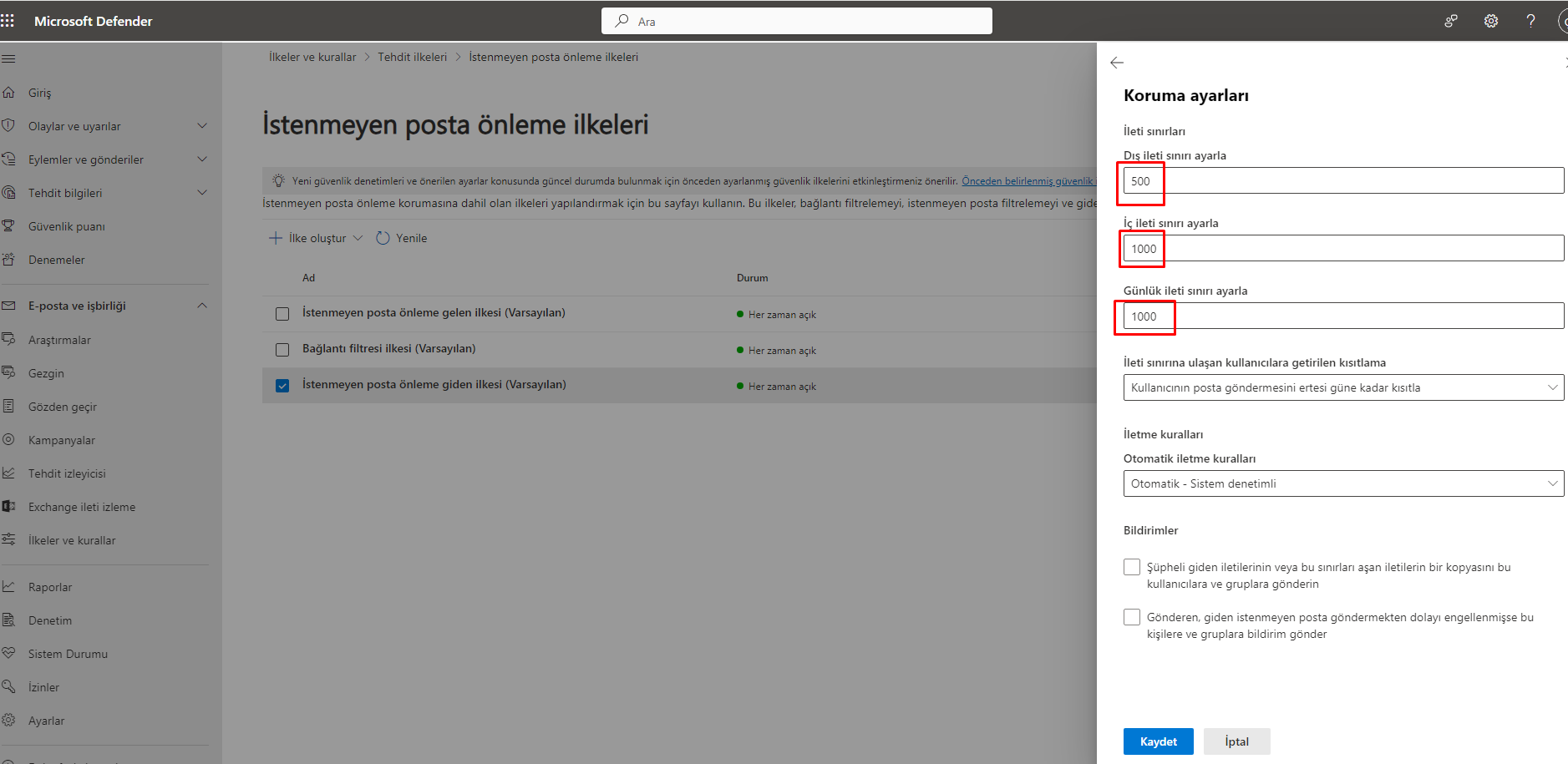Open the community icon in top bar
The image size is (1568, 764).
1451,21
